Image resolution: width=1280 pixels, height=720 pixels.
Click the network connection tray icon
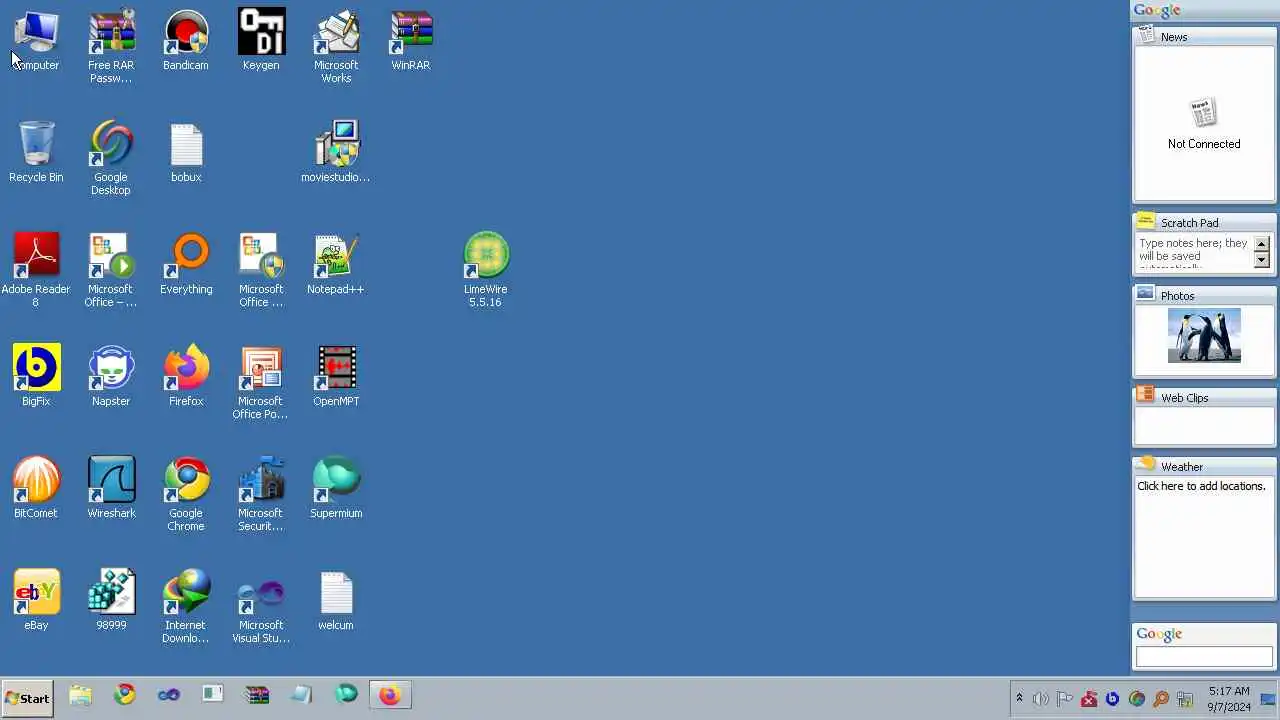pyautogui.click(x=1185, y=699)
